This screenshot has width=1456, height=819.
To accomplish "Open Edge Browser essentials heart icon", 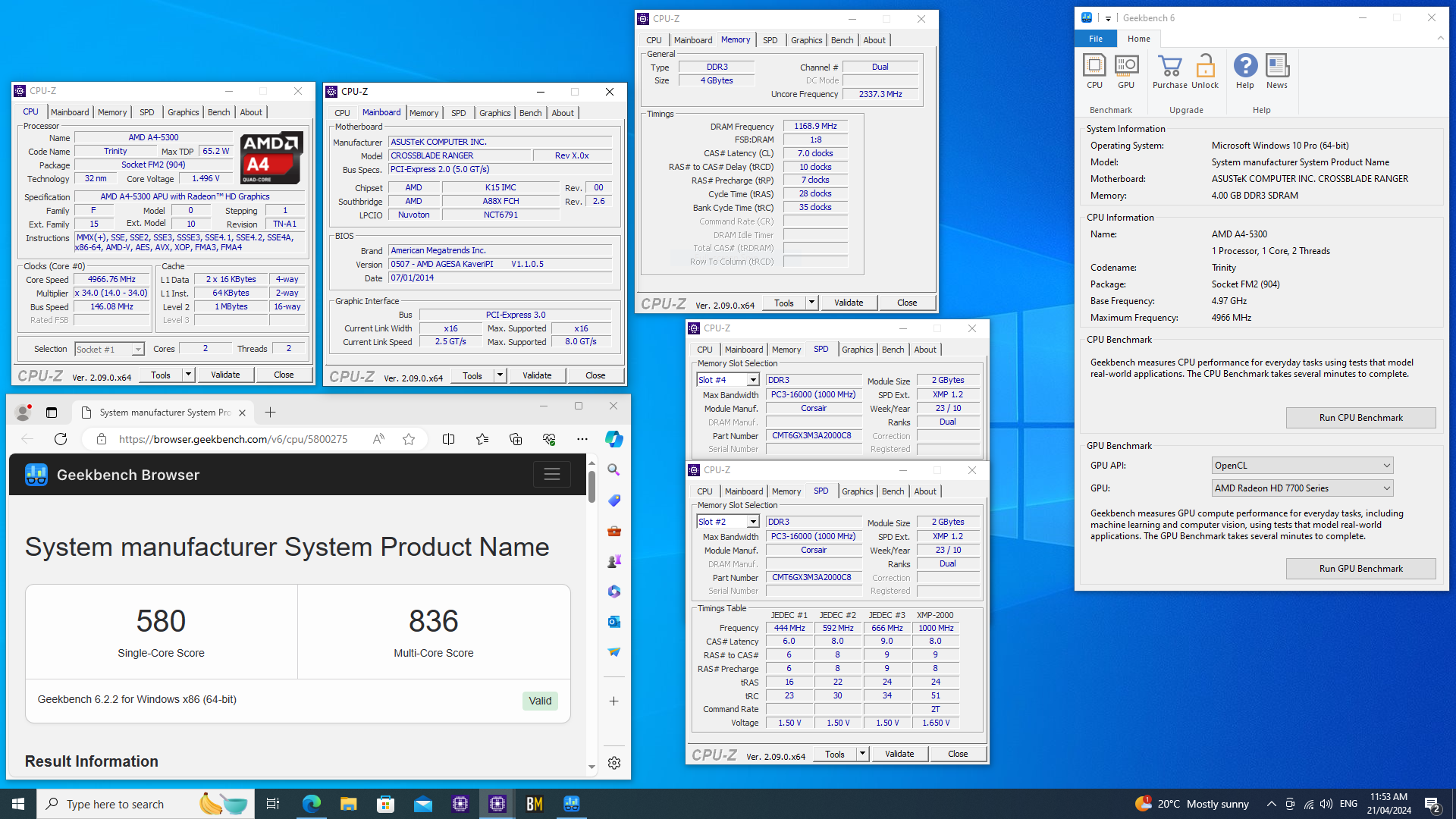I will (x=549, y=439).
